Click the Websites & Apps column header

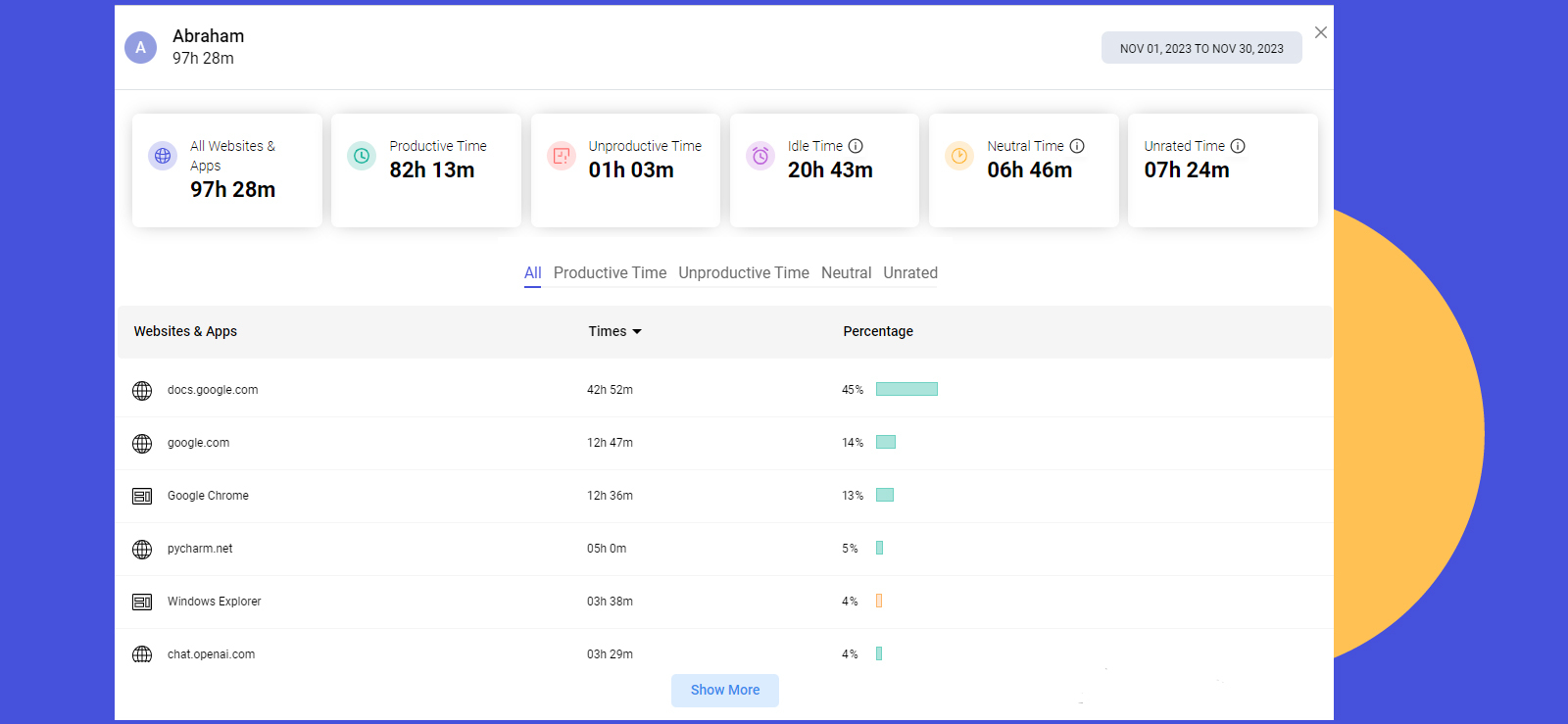[185, 331]
